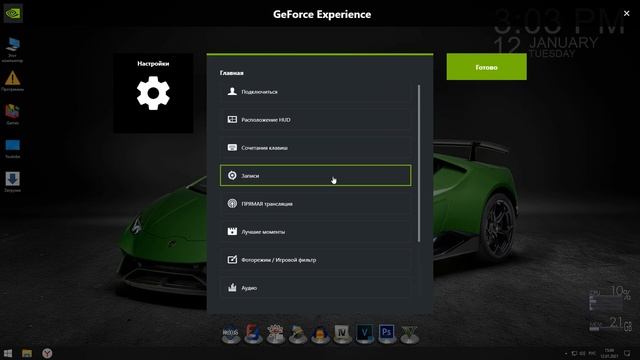Viewport: 640px width, 360px height.
Task: Close the GeForce Experience overlay
Action: [x=627, y=13]
